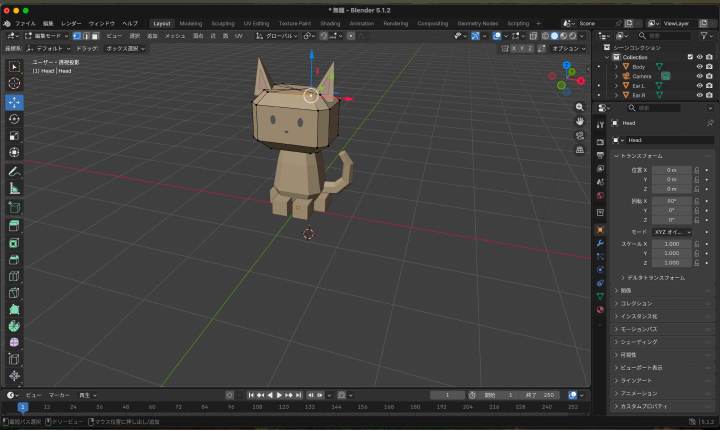Open XYZ オイラー rotation mode dropdown

tap(672, 232)
